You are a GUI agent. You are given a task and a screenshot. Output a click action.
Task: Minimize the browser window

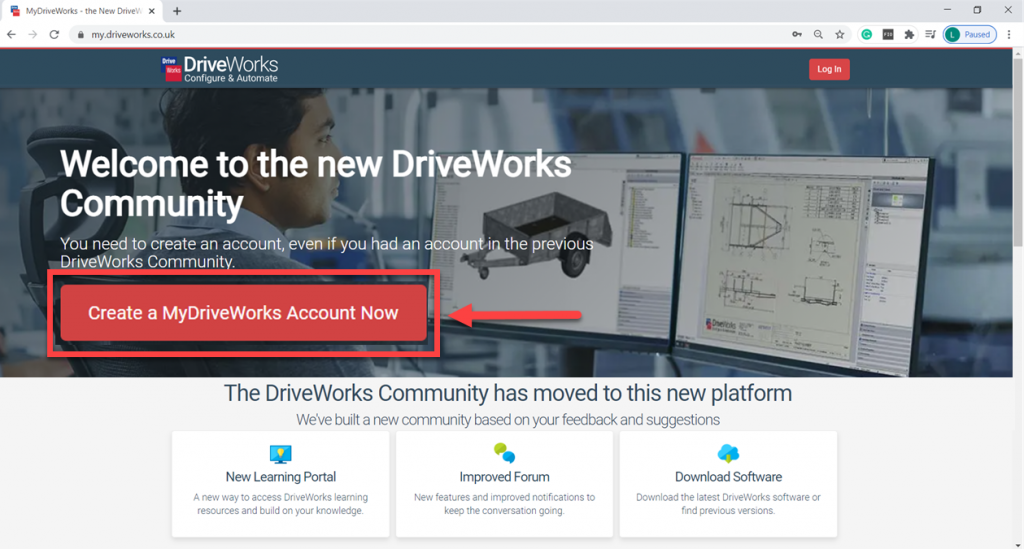coord(947,10)
